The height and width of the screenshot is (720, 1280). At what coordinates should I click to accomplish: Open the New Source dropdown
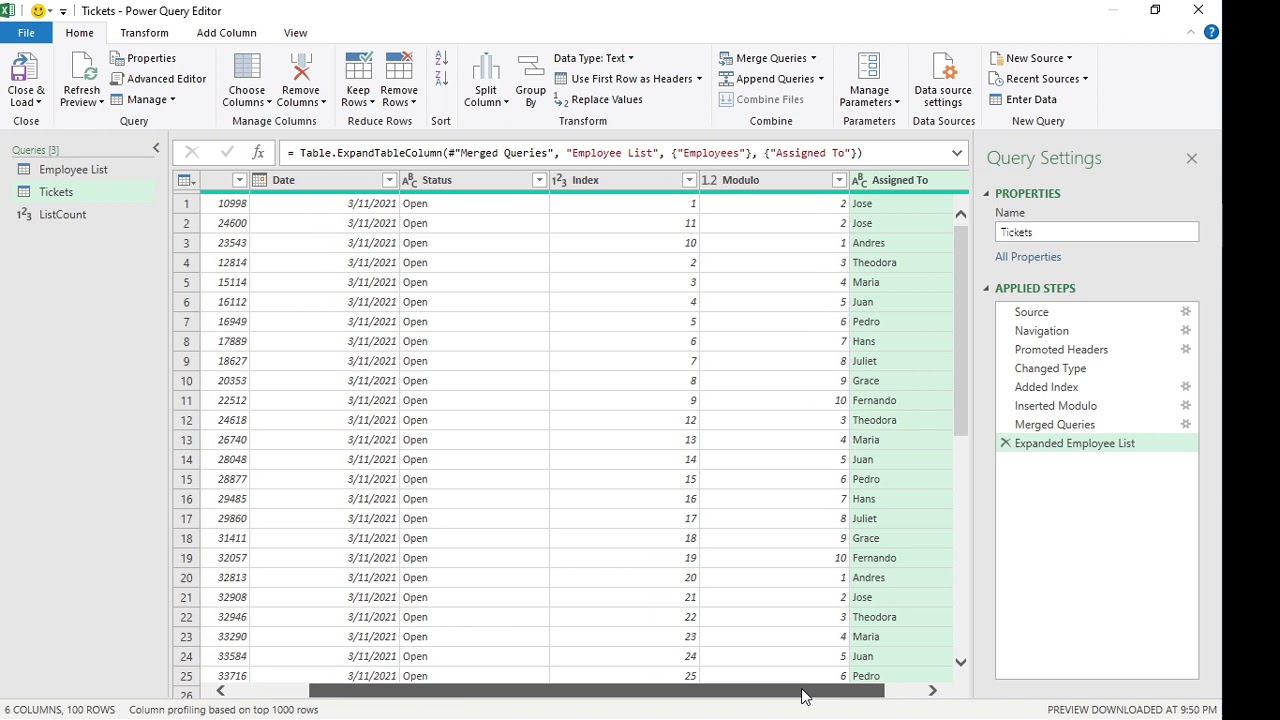1031,58
